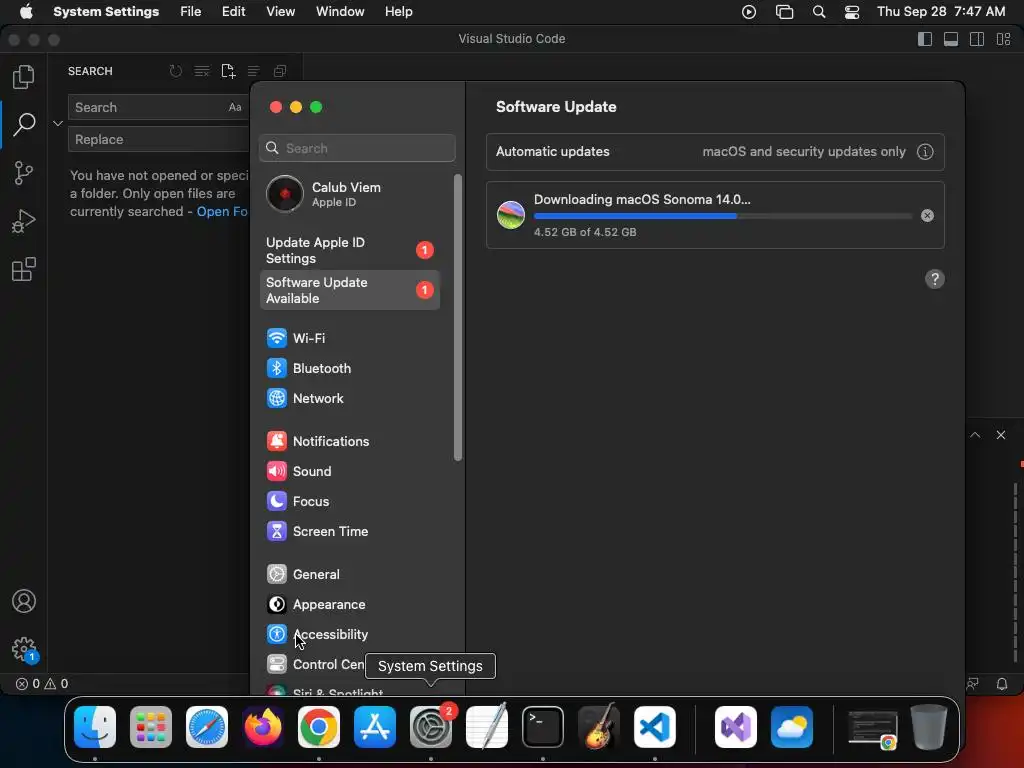Open Firefox from the Dock
This screenshot has height=768, width=1024.
(x=263, y=727)
